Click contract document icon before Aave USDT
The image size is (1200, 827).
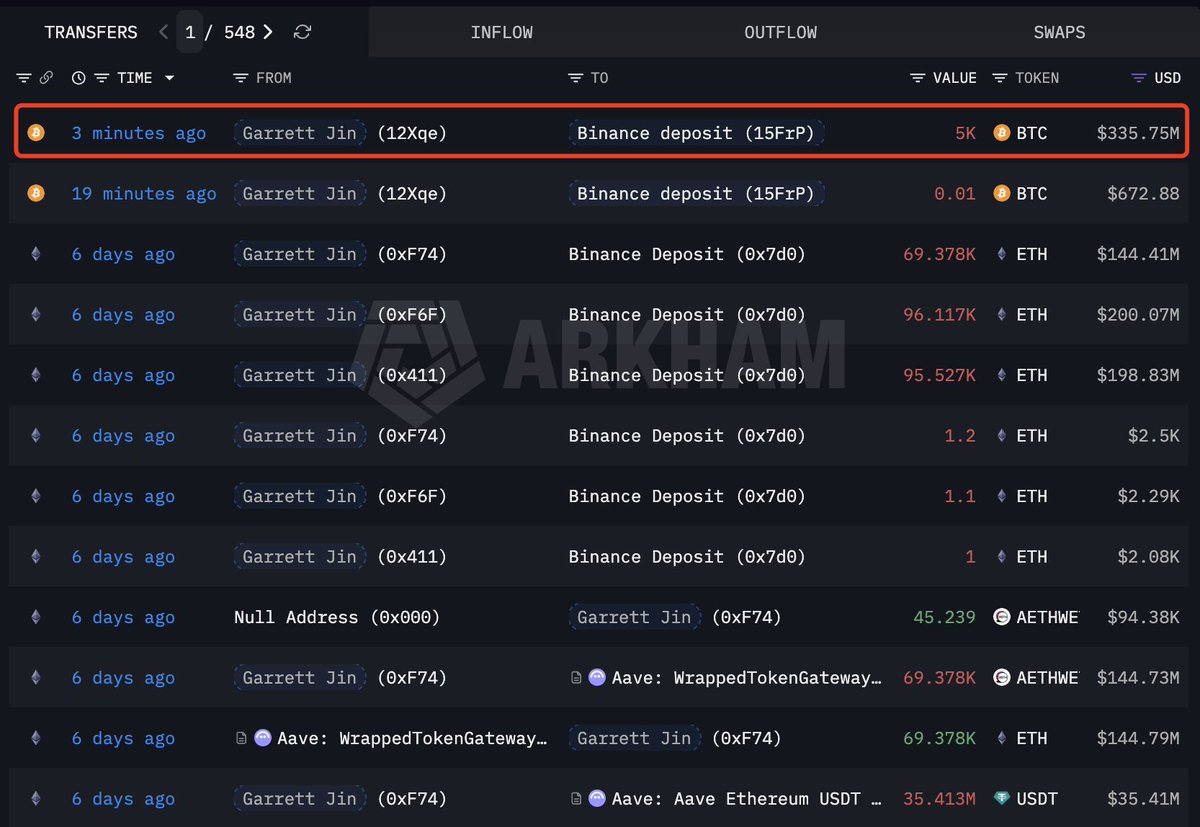[576, 799]
